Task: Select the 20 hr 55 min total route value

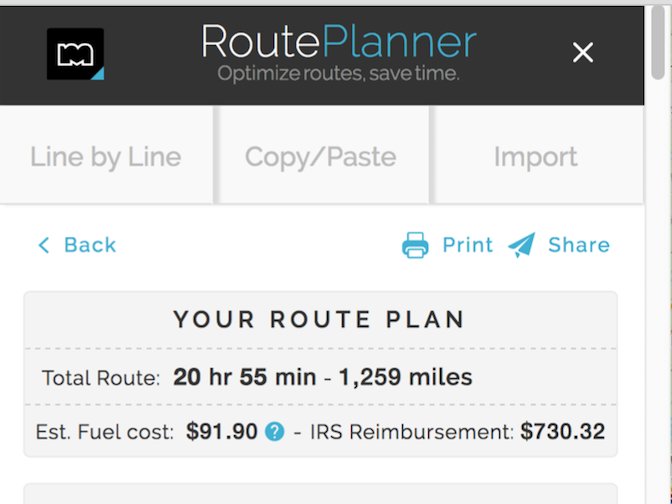Action: 245,377
